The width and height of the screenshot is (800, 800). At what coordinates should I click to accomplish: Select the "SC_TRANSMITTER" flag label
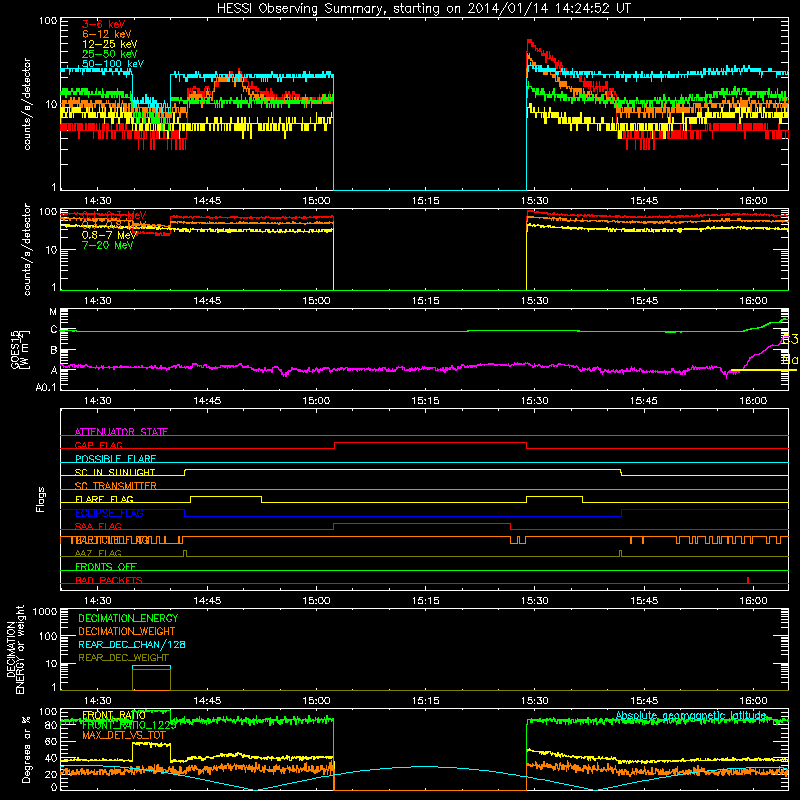[116, 486]
